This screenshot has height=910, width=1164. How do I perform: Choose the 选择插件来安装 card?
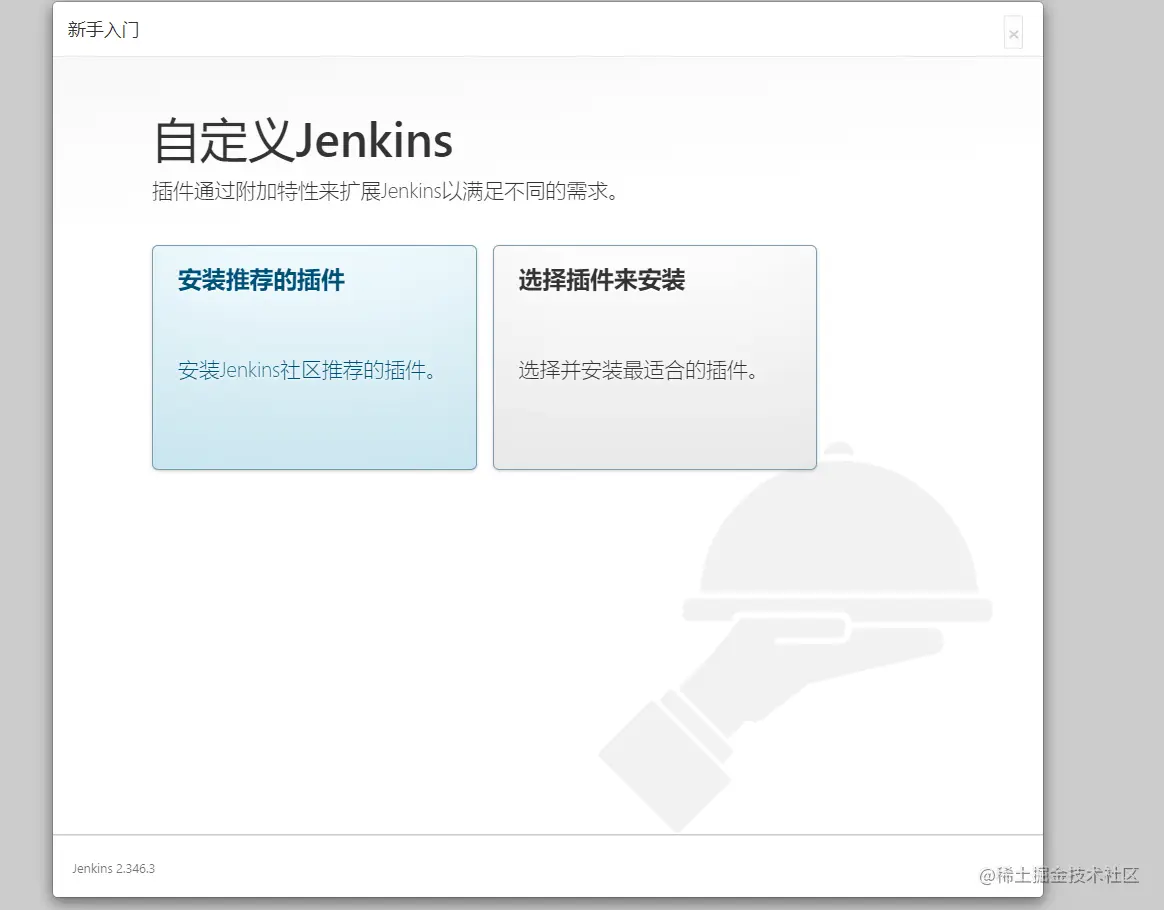(655, 357)
